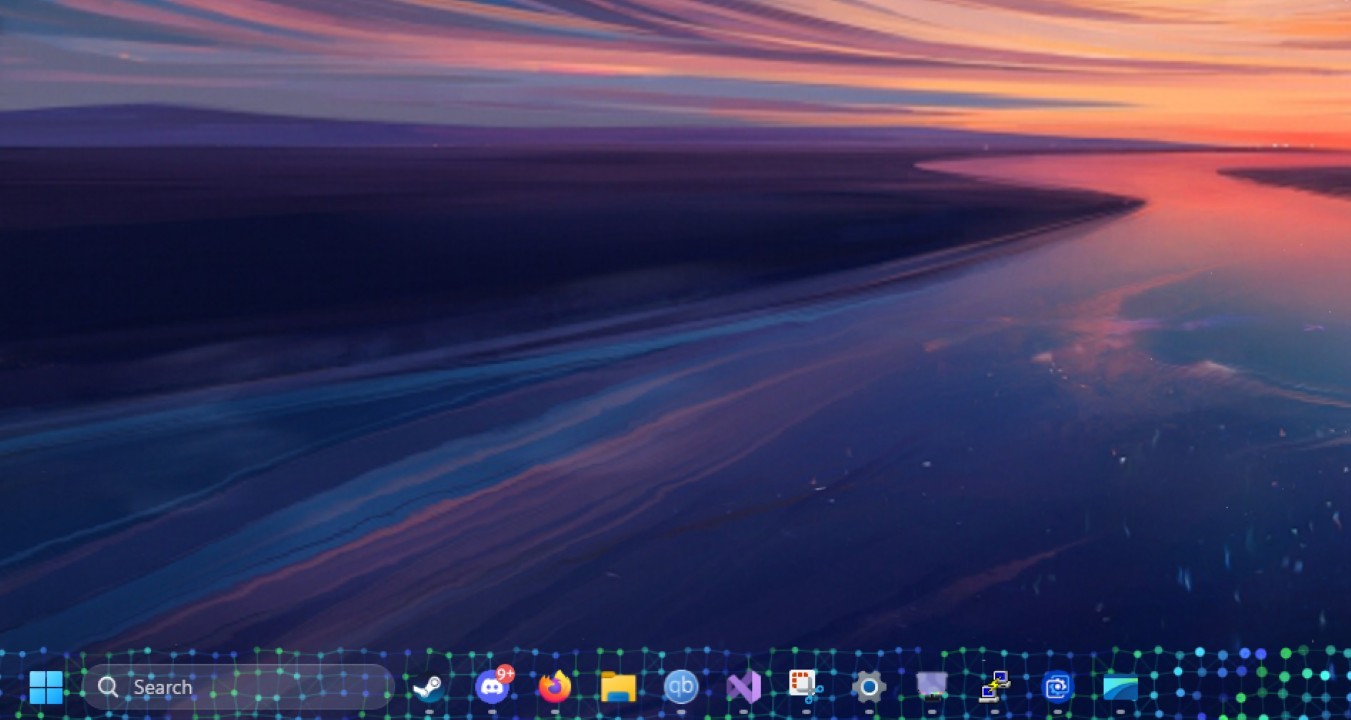The width and height of the screenshot is (1351, 720).
Task: Open the blue camera app icon
Action: tap(1057, 687)
